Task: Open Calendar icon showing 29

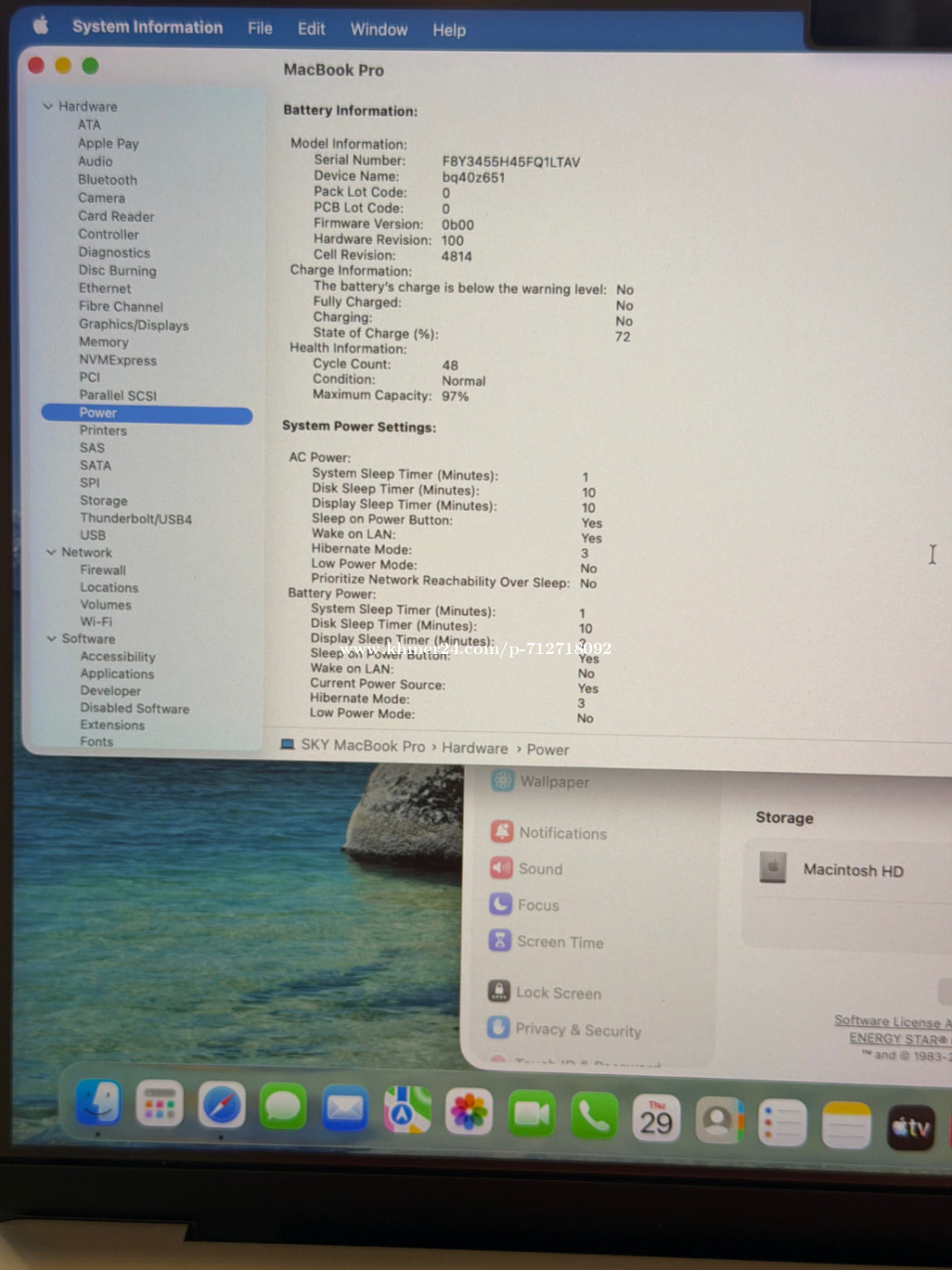Action: pos(656,1119)
